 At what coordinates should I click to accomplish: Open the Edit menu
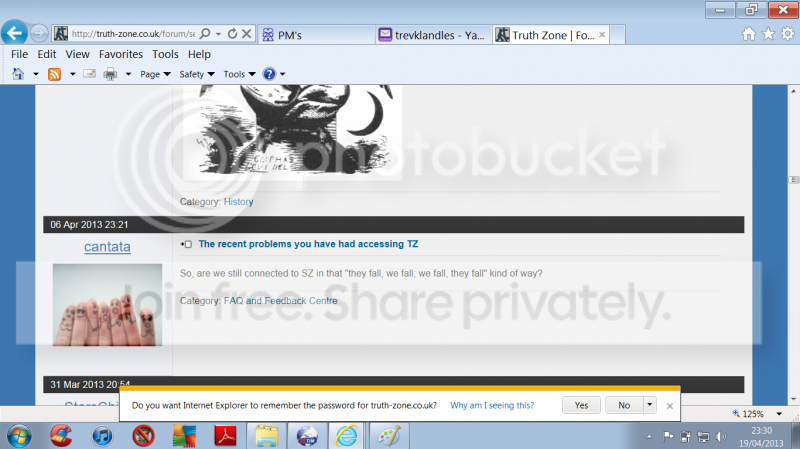point(46,54)
